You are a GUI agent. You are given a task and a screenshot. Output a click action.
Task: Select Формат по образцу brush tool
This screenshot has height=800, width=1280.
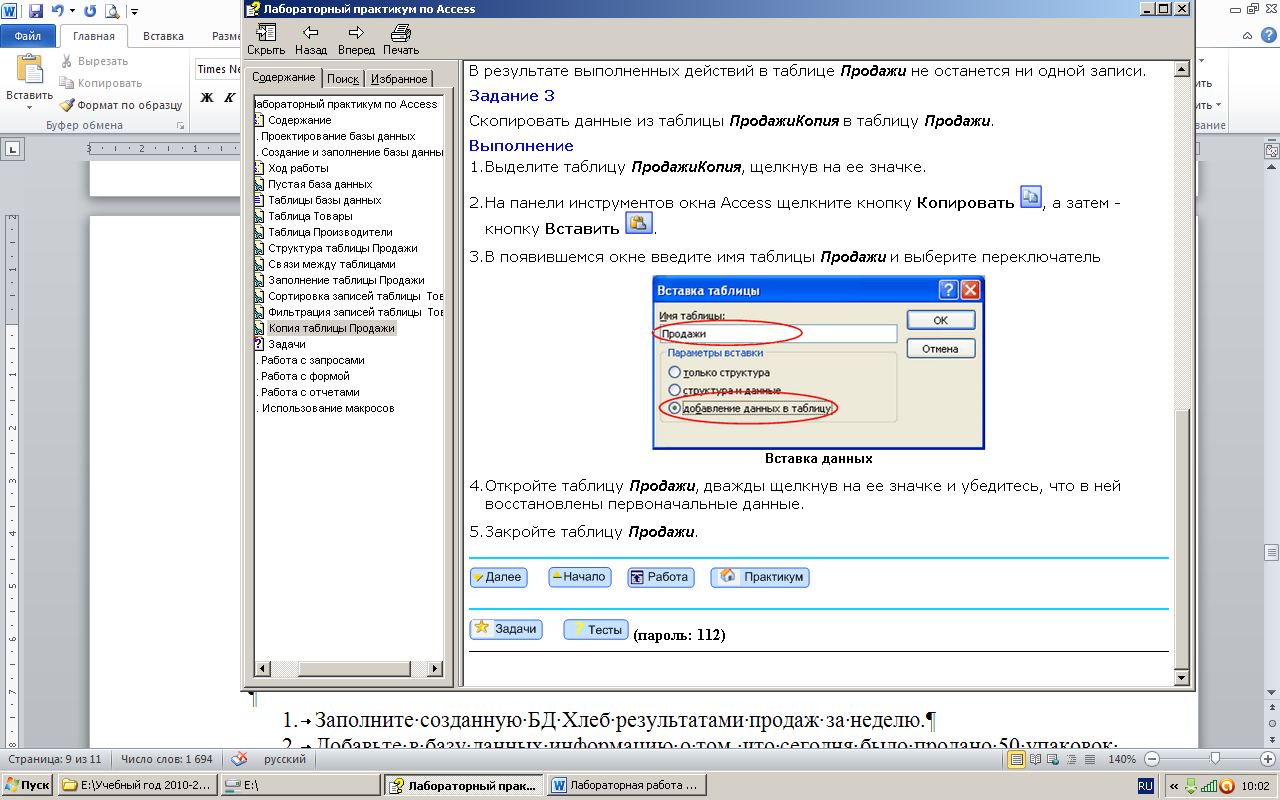click(121, 105)
